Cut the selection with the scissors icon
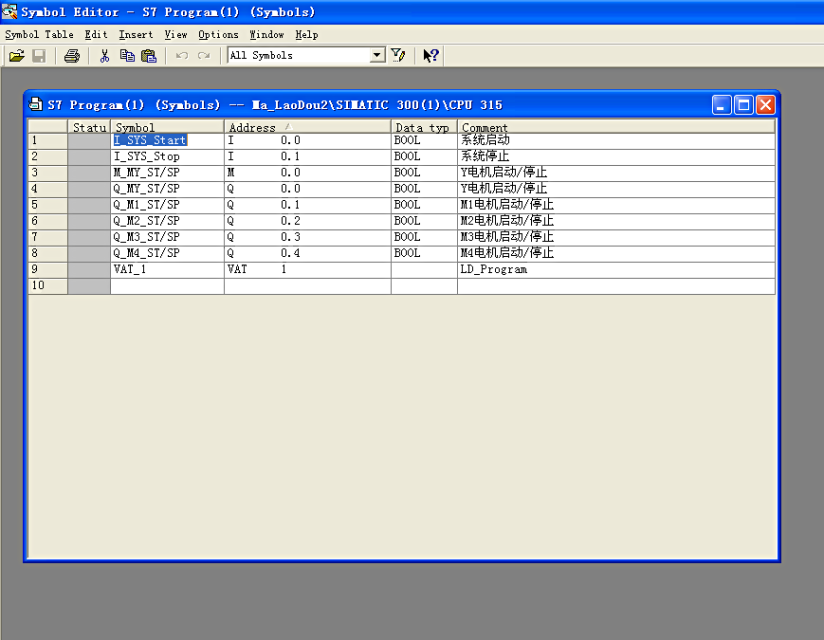This screenshot has height=640, width=824. tap(105, 56)
